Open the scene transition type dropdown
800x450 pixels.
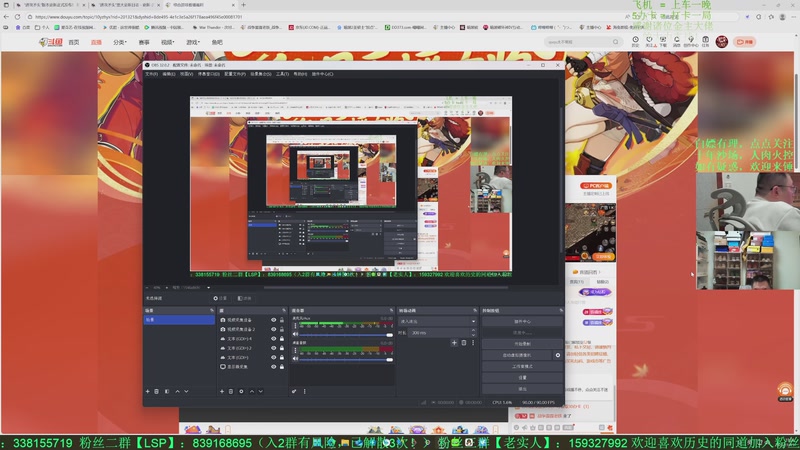tap(437, 321)
